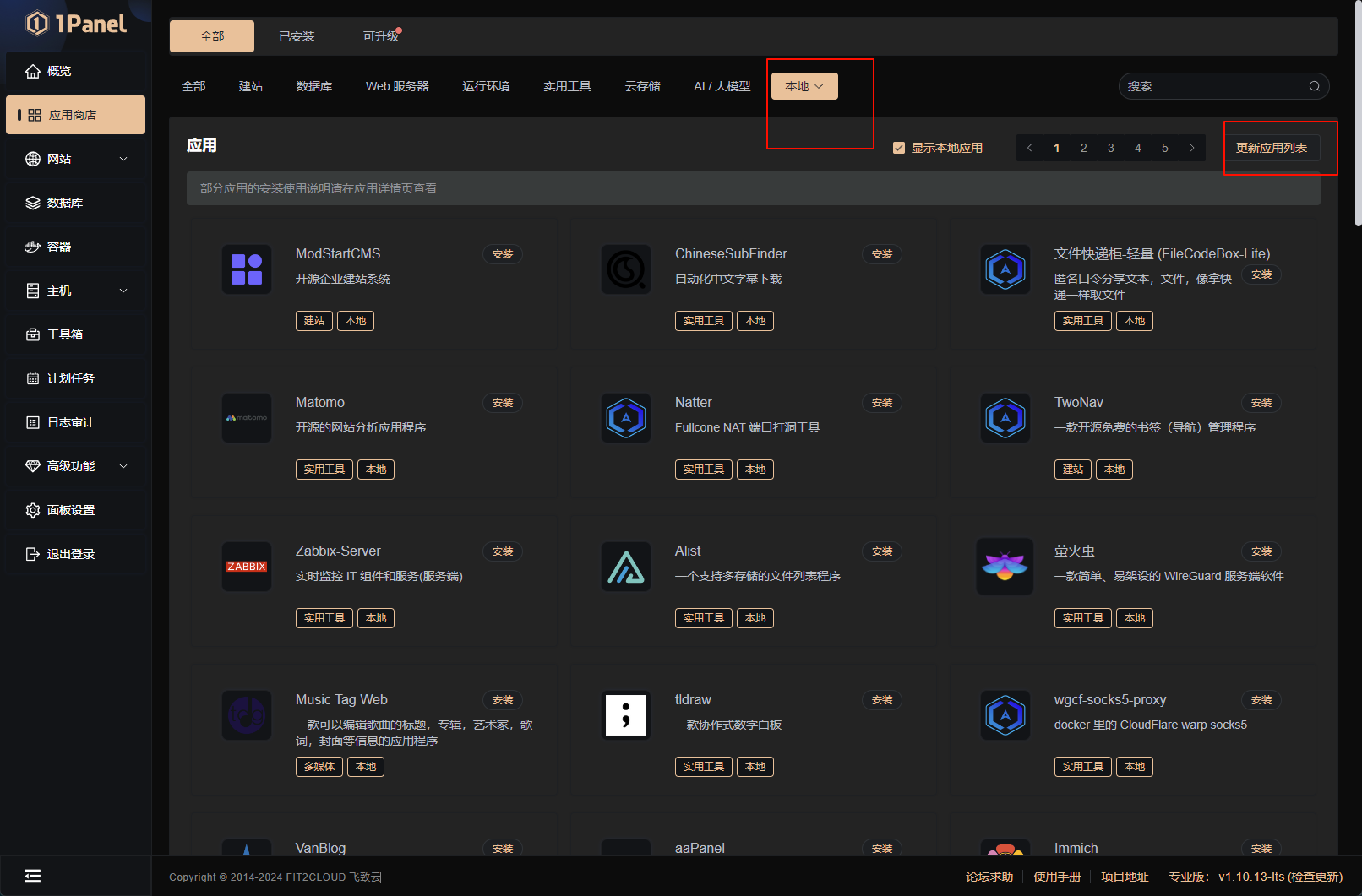The width and height of the screenshot is (1362, 896).
Task: Expand the 主机 submenu chevron
Action: click(x=123, y=291)
